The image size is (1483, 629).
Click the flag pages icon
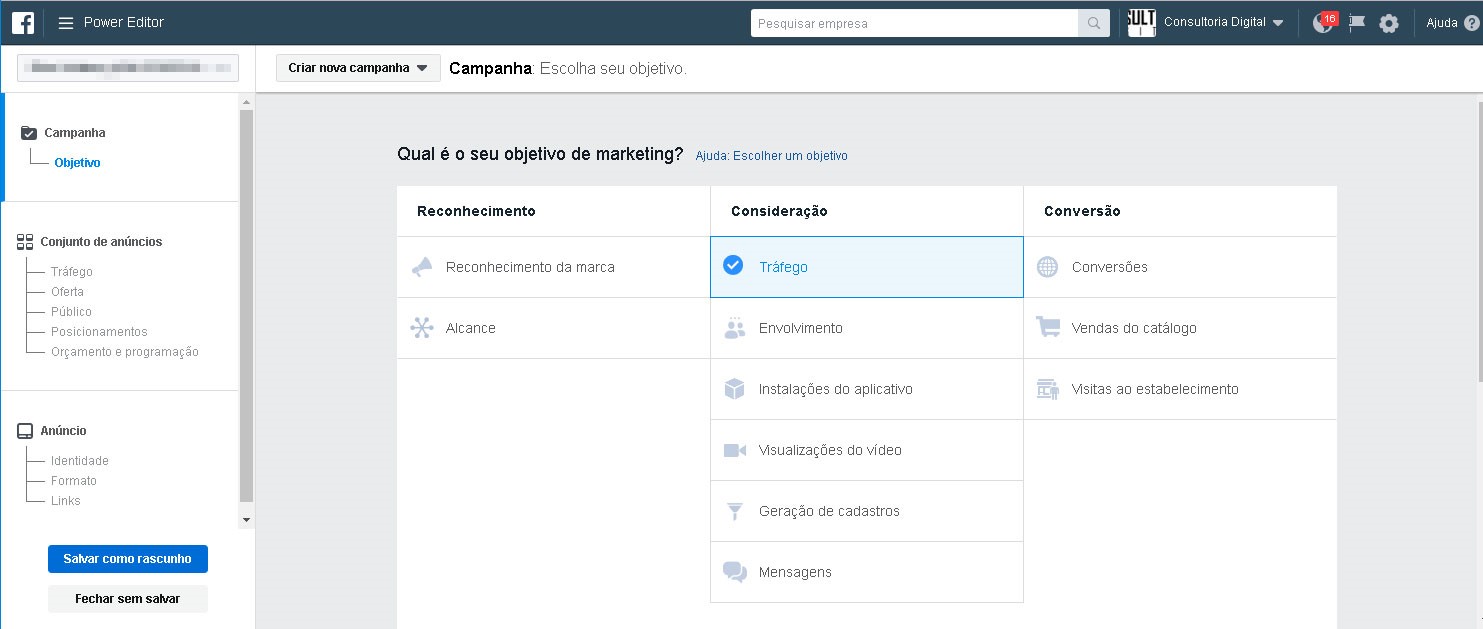click(x=1357, y=23)
